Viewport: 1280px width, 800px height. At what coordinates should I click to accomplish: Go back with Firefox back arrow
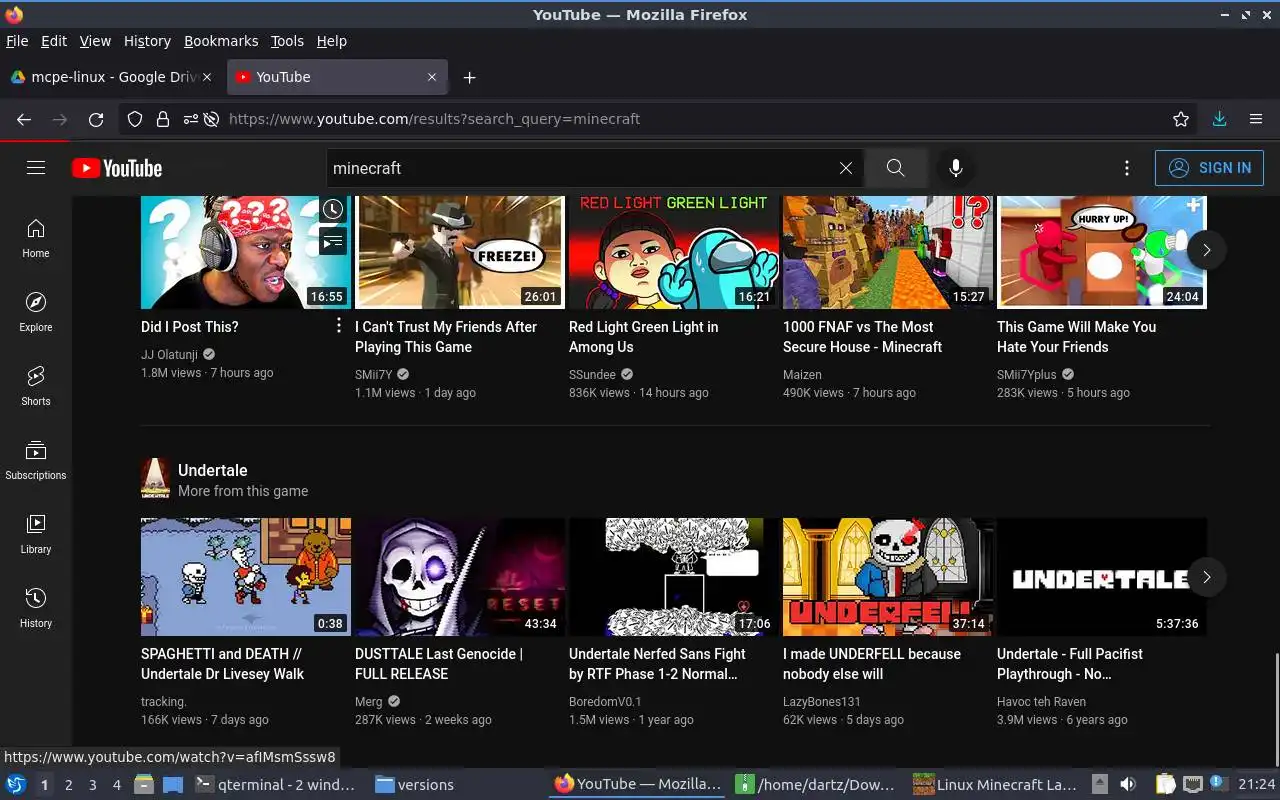point(24,119)
